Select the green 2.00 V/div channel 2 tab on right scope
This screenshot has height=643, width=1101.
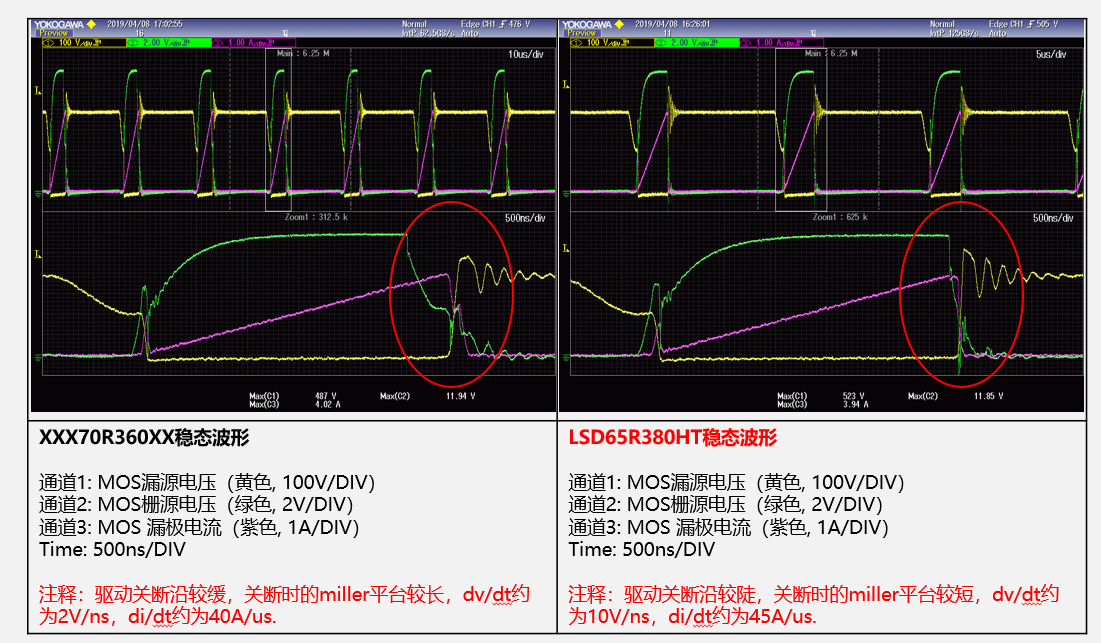697,43
